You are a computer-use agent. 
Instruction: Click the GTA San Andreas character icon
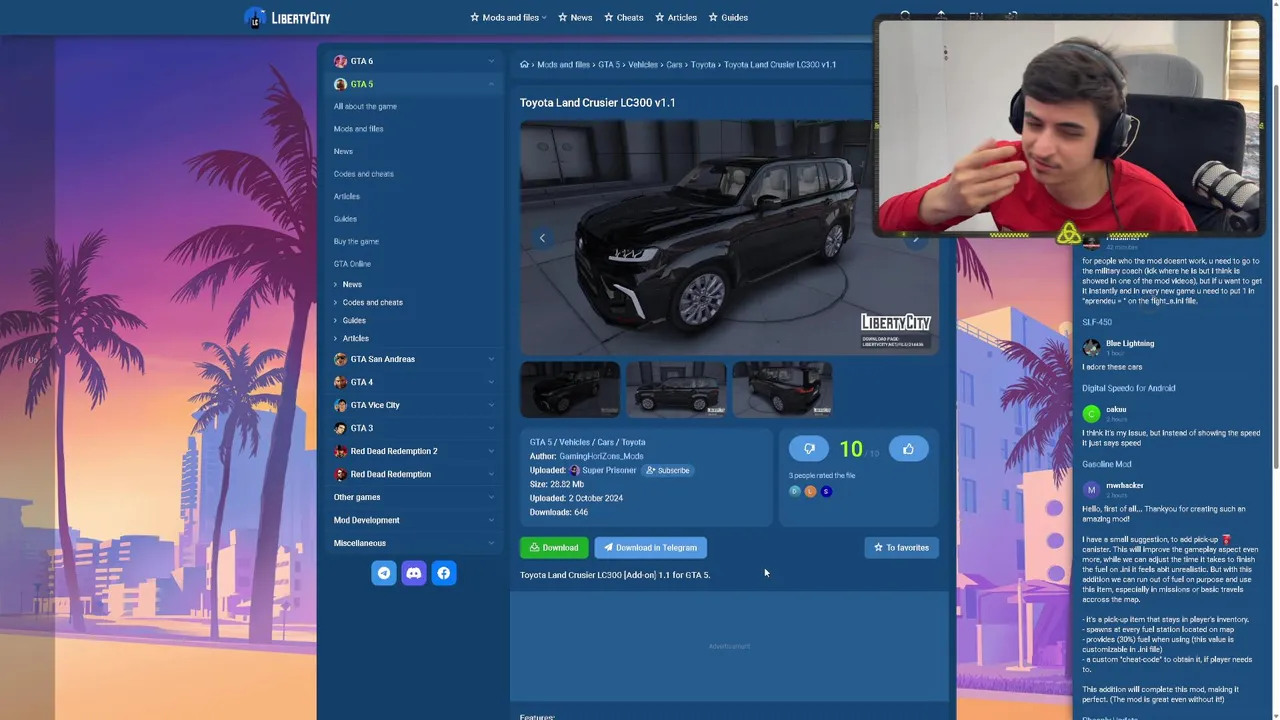click(340, 359)
